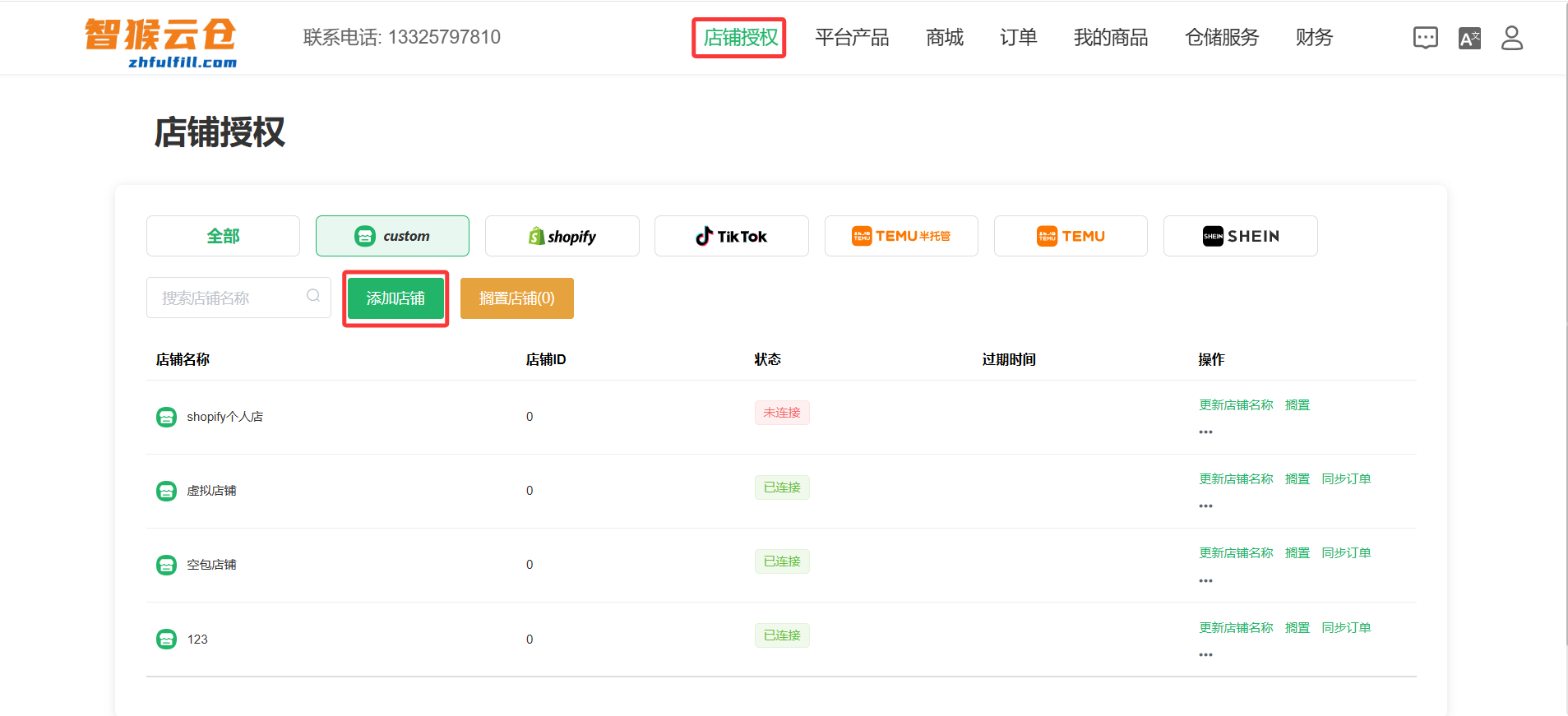Click the shop icon beside store 123
Viewport: 1568px width, 716px height.
[166, 639]
